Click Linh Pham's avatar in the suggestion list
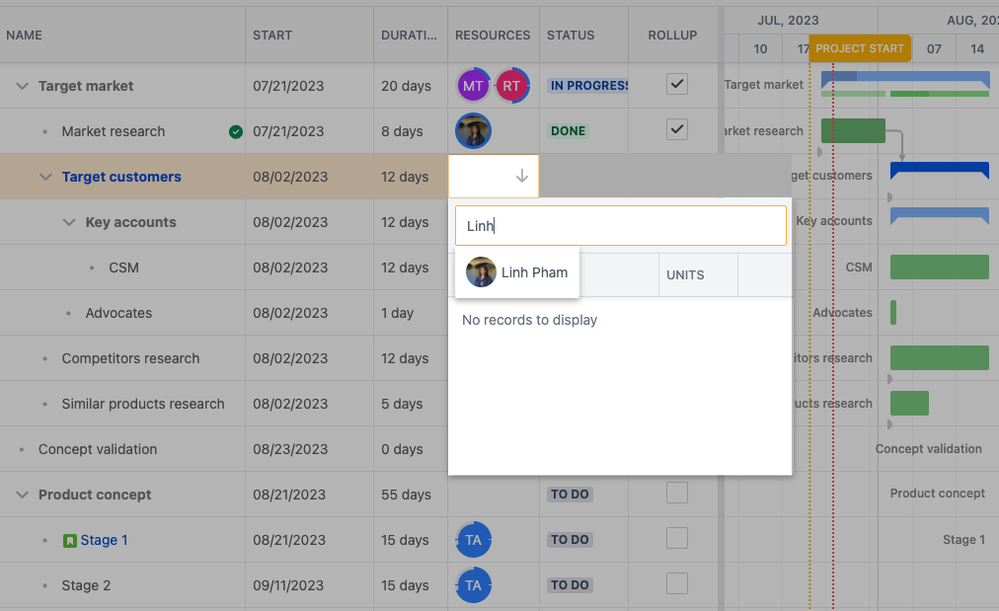The image size is (999, 611). [481, 272]
